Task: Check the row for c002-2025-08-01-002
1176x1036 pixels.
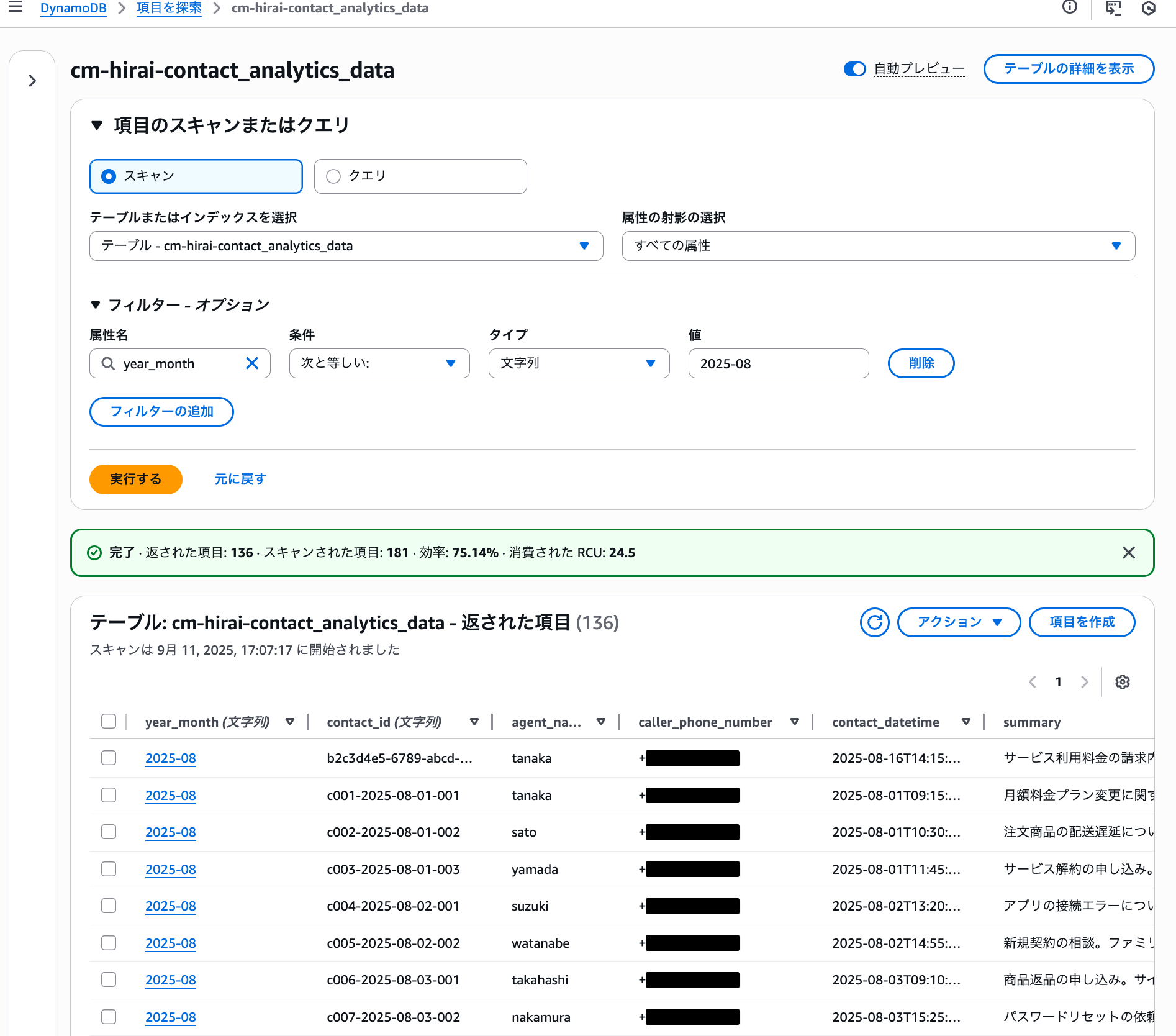Action: [x=109, y=832]
